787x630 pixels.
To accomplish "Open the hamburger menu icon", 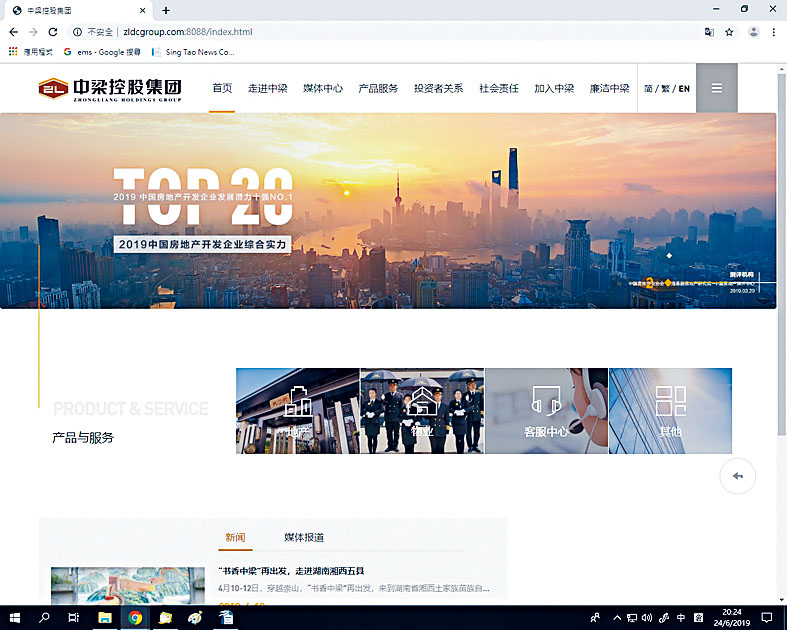I will 717,88.
